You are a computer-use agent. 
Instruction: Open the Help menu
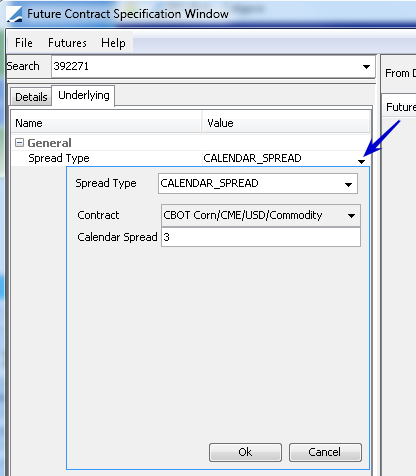[x=113, y=43]
